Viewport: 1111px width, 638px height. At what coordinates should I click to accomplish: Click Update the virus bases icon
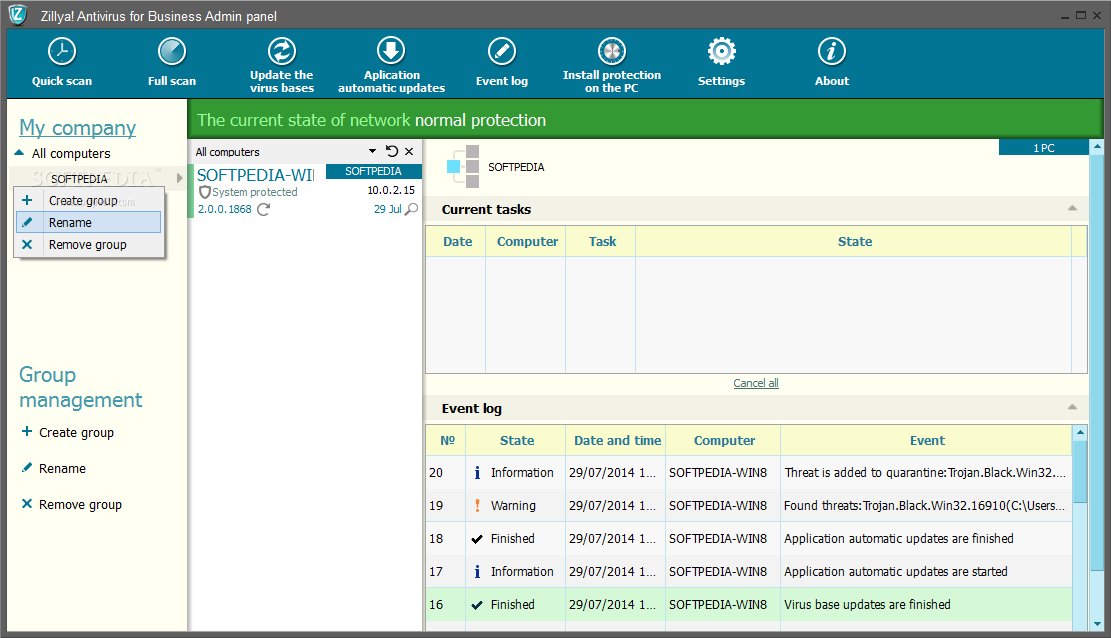[281, 52]
